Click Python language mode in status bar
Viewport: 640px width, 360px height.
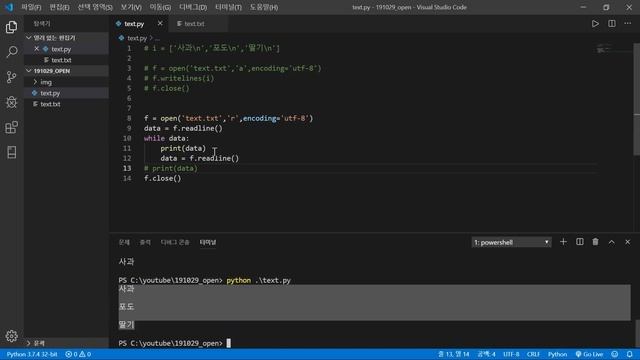point(557,354)
